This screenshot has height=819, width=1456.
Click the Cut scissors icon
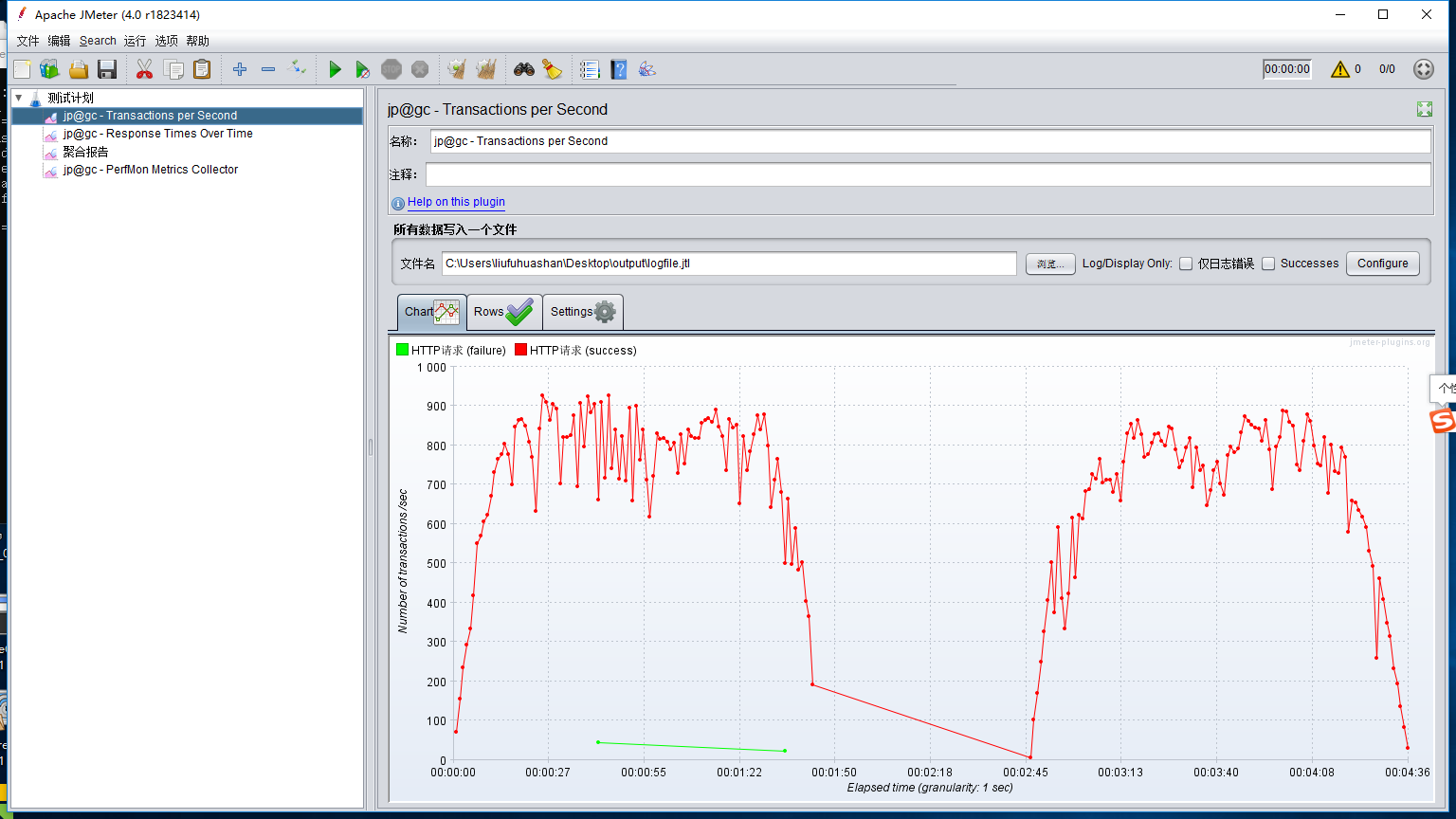145,69
